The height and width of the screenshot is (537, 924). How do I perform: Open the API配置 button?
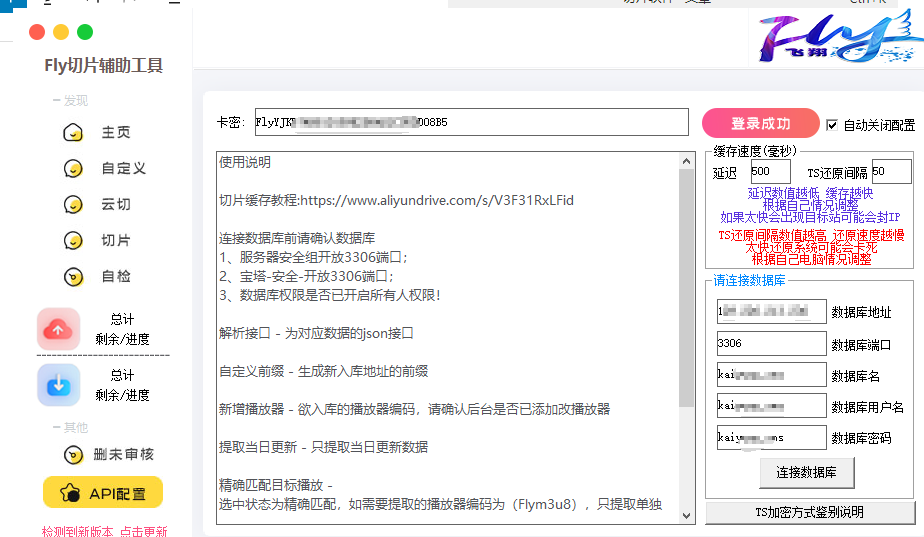(103, 492)
